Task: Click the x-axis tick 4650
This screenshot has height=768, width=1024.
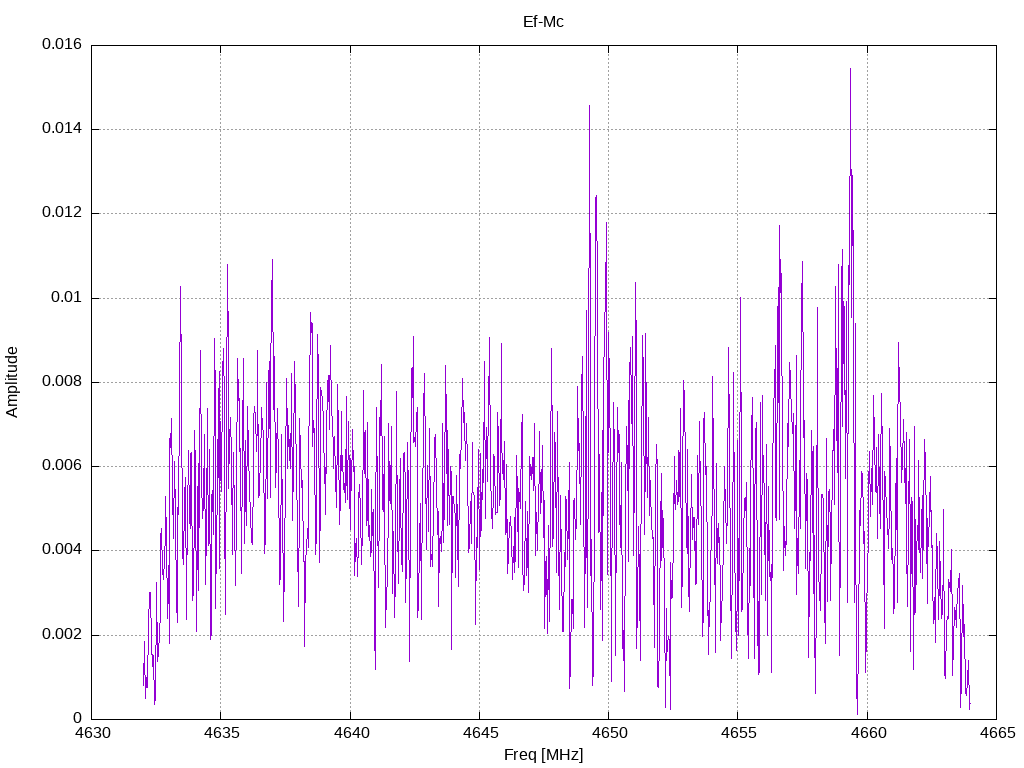Action: coord(609,733)
